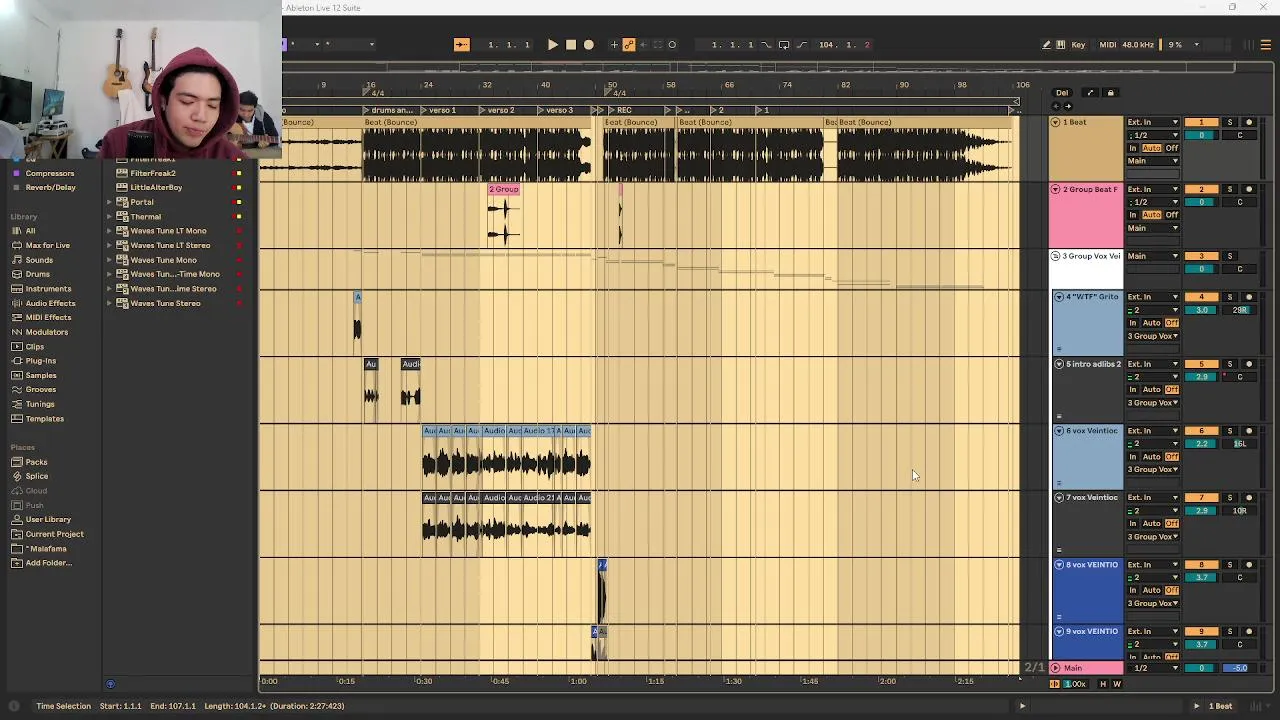Image resolution: width=1280 pixels, height=720 pixels.
Task: Set monitor to In on 1 Beat track
Action: (x=1133, y=148)
